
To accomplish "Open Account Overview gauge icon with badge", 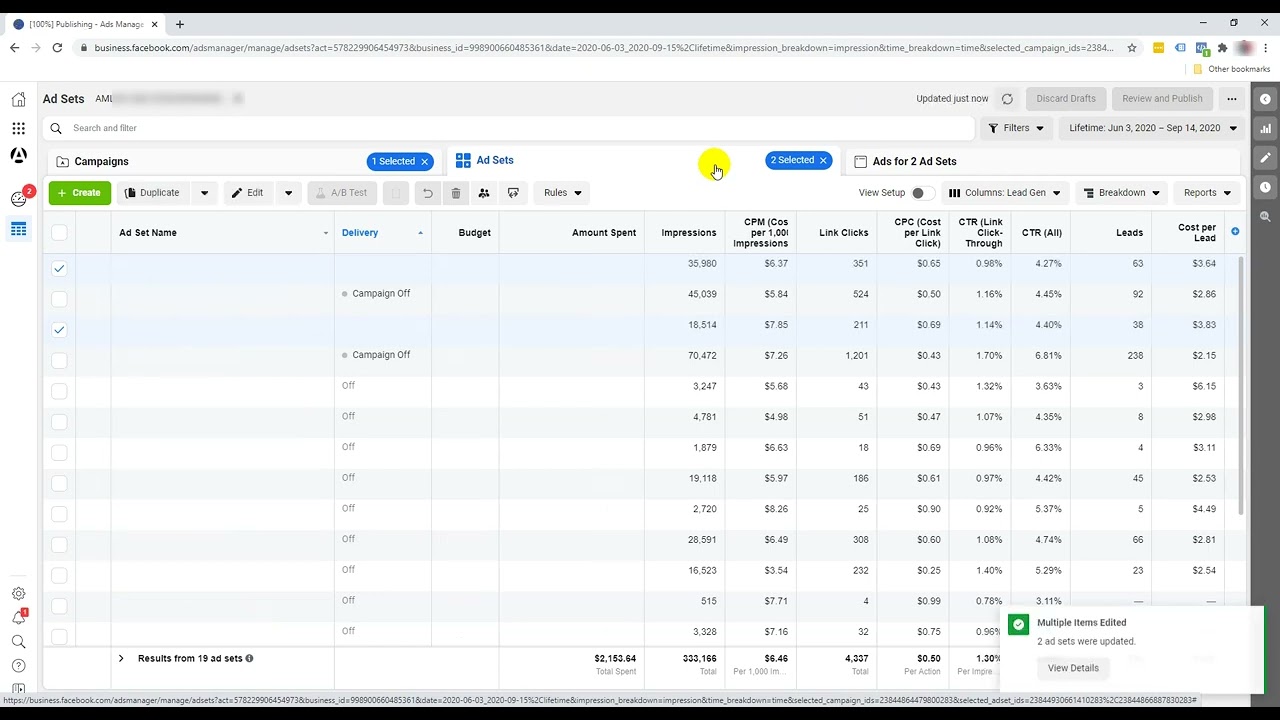I will pos(18,198).
